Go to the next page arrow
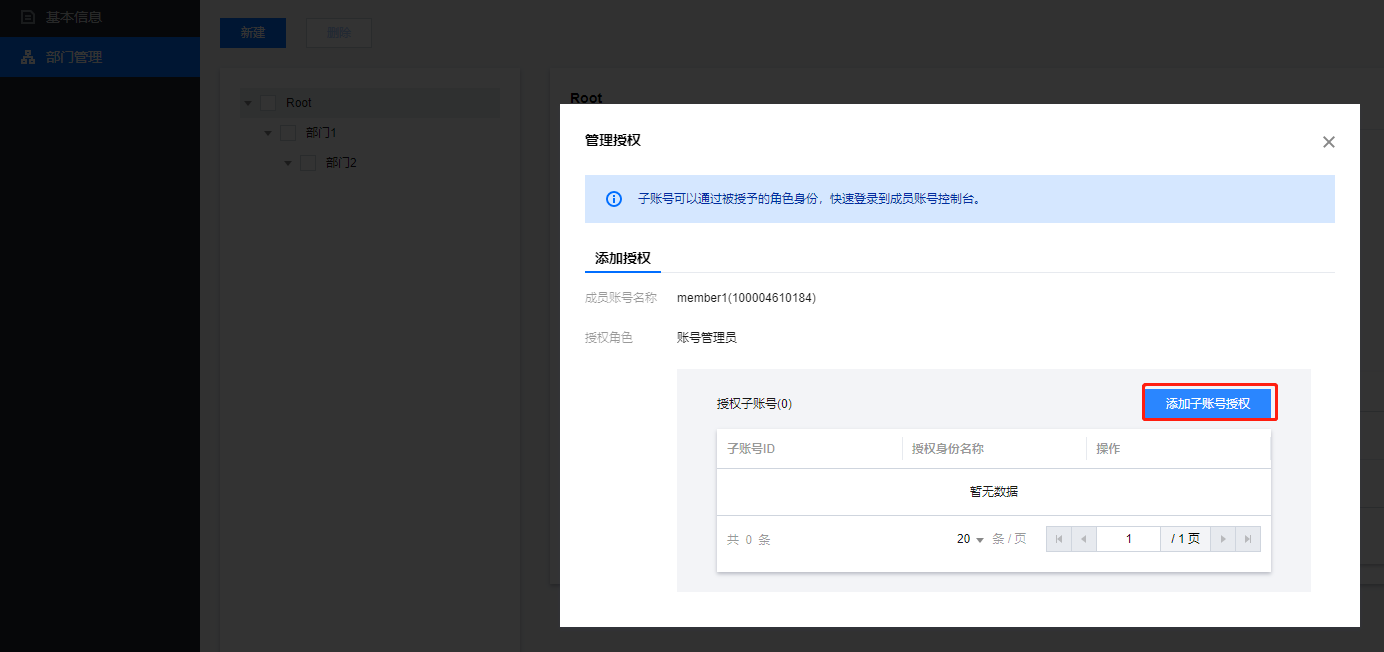 pyautogui.click(x=1223, y=539)
